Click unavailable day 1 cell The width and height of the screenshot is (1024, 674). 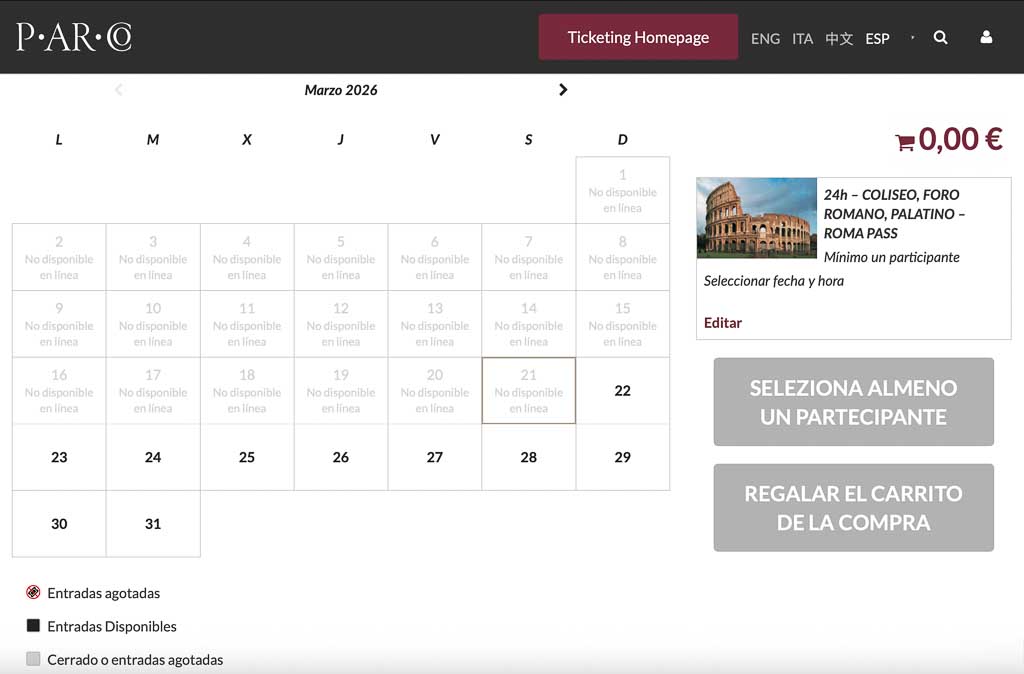coord(622,190)
